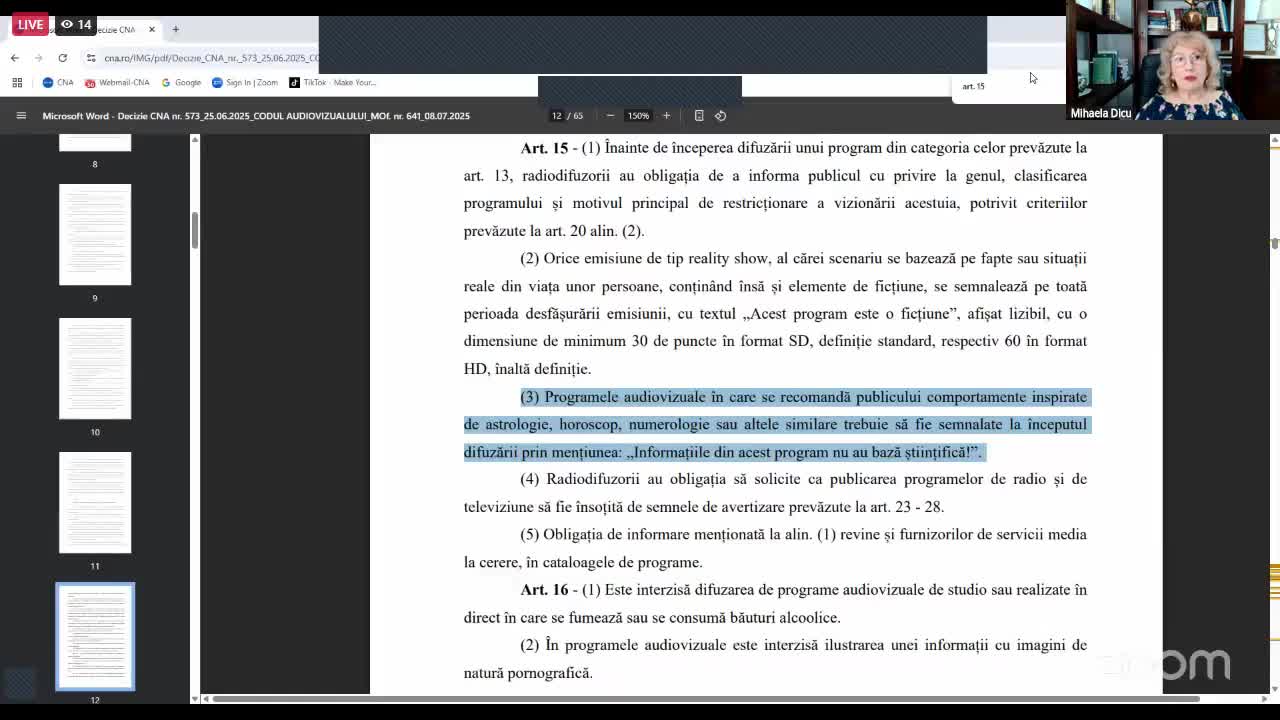Open the PDF viewer sidebar menu
The image size is (1280, 720).
coord(21,116)
